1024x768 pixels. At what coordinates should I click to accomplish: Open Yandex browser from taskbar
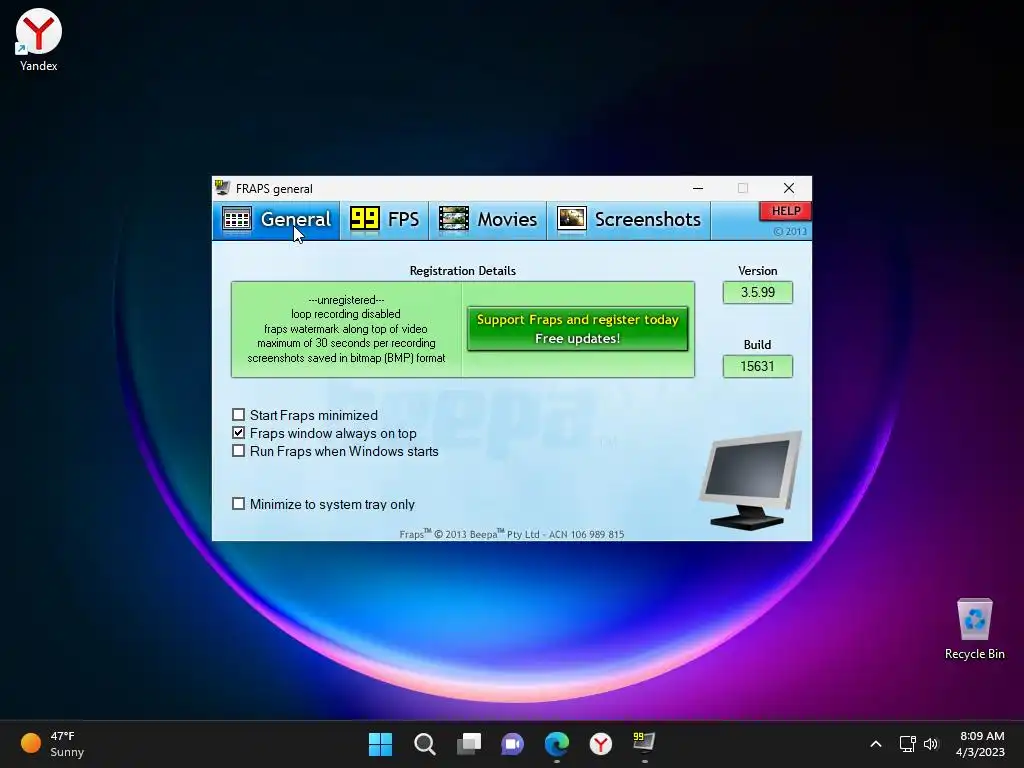[601, 744]
